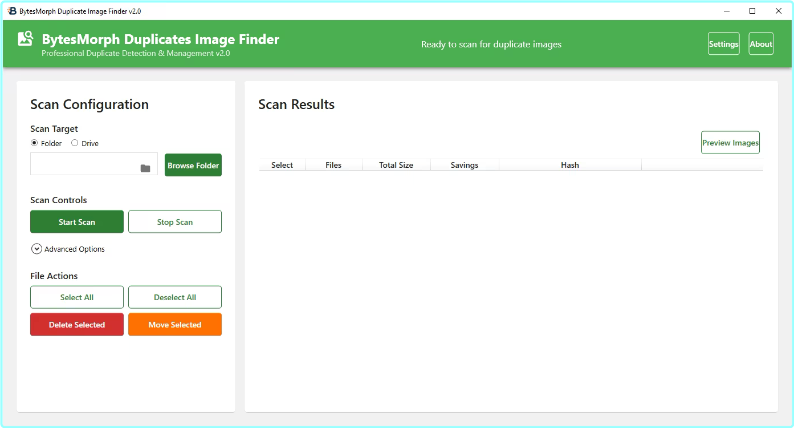The image size is (794, 428).
Task: Click the app icon in title bar
Action: [11, 10]
